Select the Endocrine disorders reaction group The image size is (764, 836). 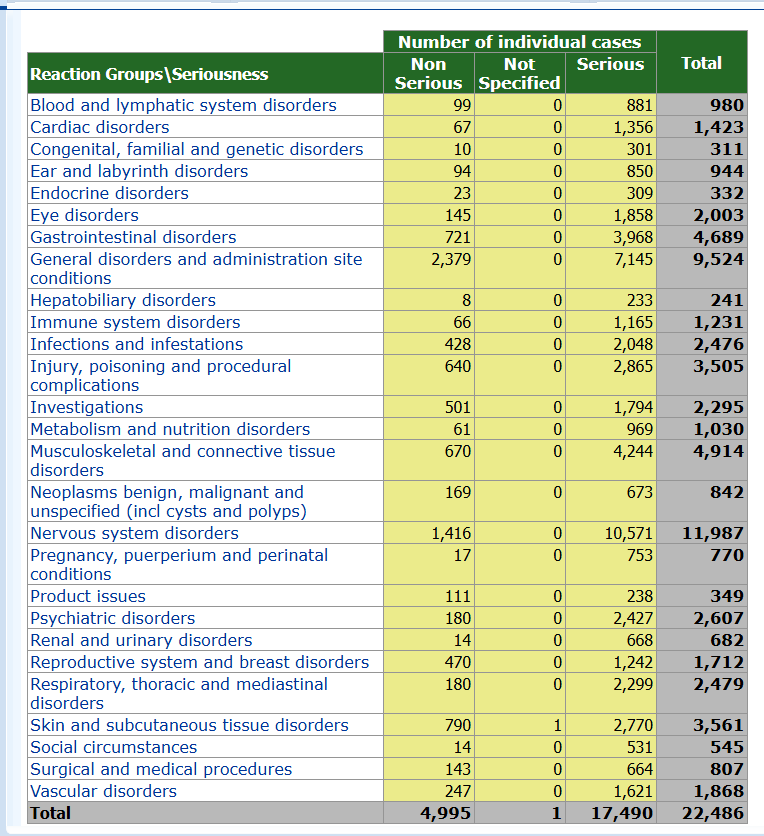point(109,193)
